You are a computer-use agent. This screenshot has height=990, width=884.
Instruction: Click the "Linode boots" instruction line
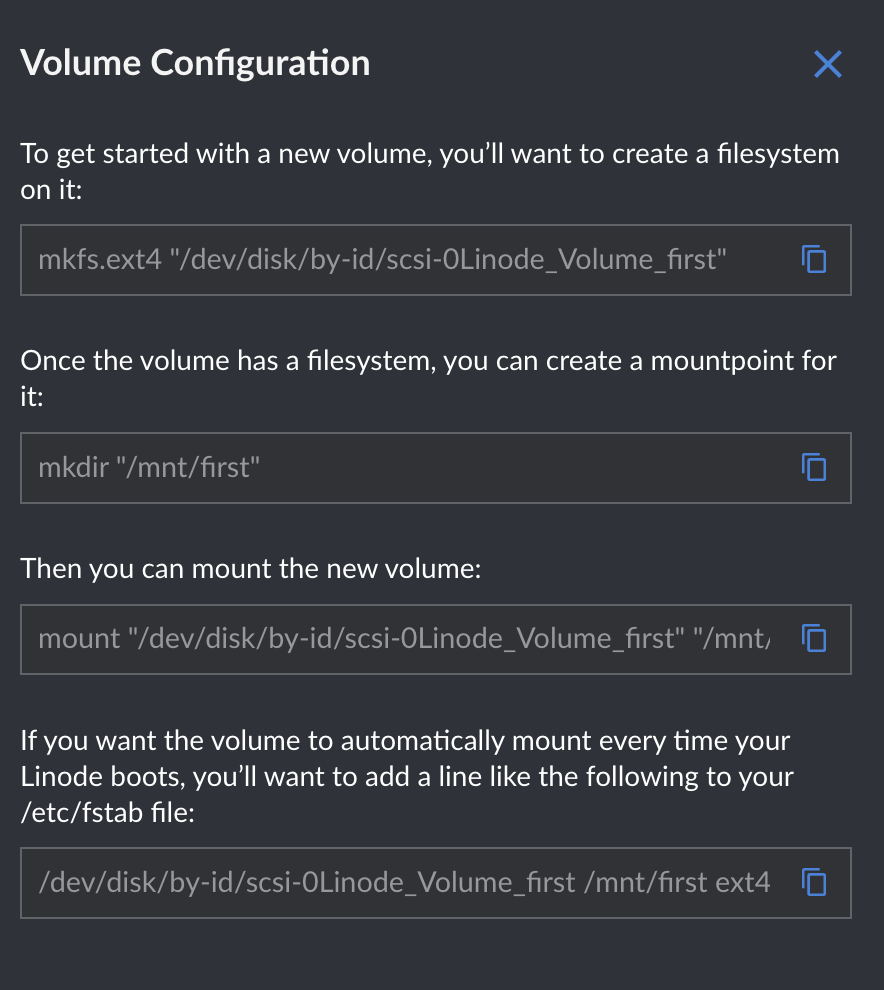point(407,777)
